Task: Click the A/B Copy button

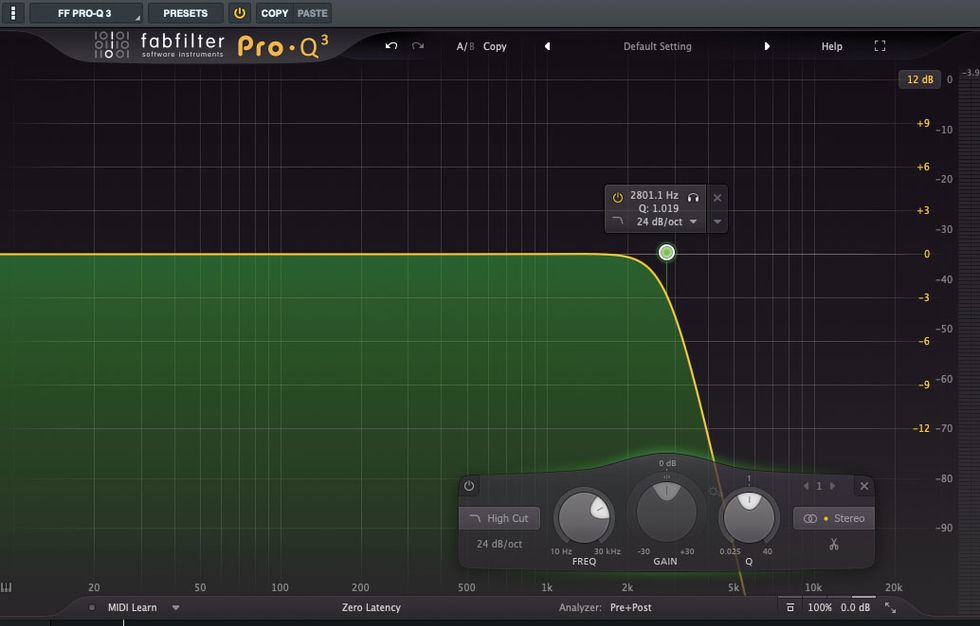Action: (494, 46)
